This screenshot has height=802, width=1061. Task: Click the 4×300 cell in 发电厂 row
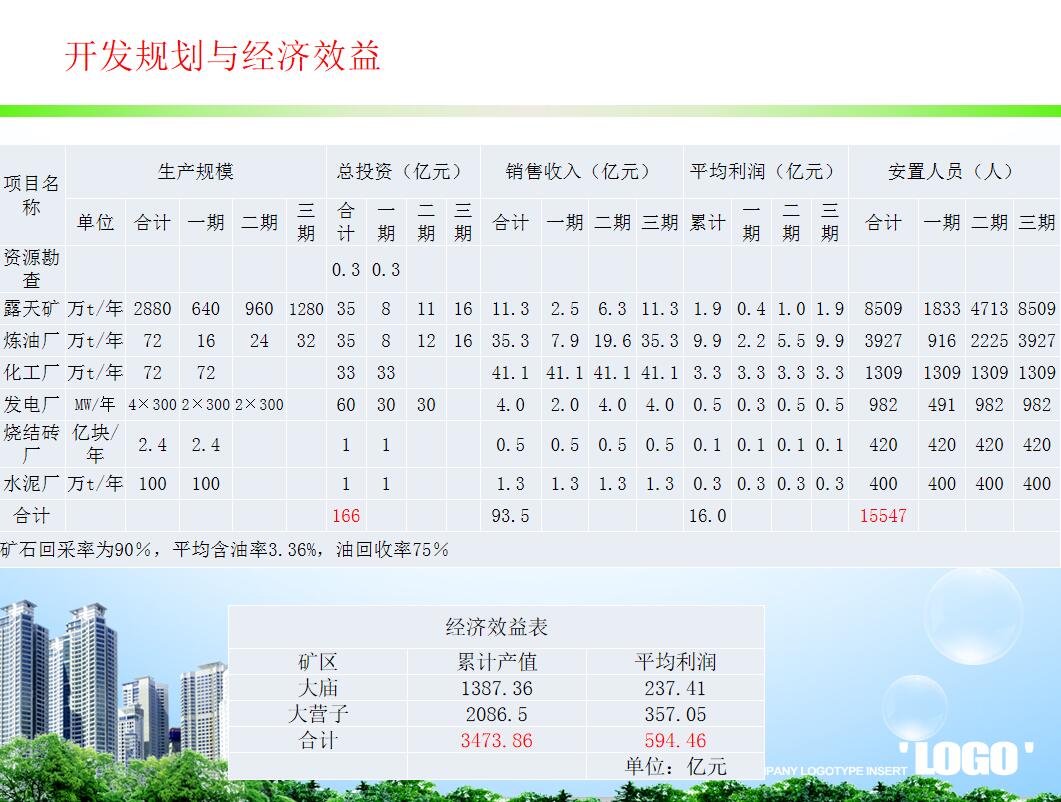pos(152,405)
